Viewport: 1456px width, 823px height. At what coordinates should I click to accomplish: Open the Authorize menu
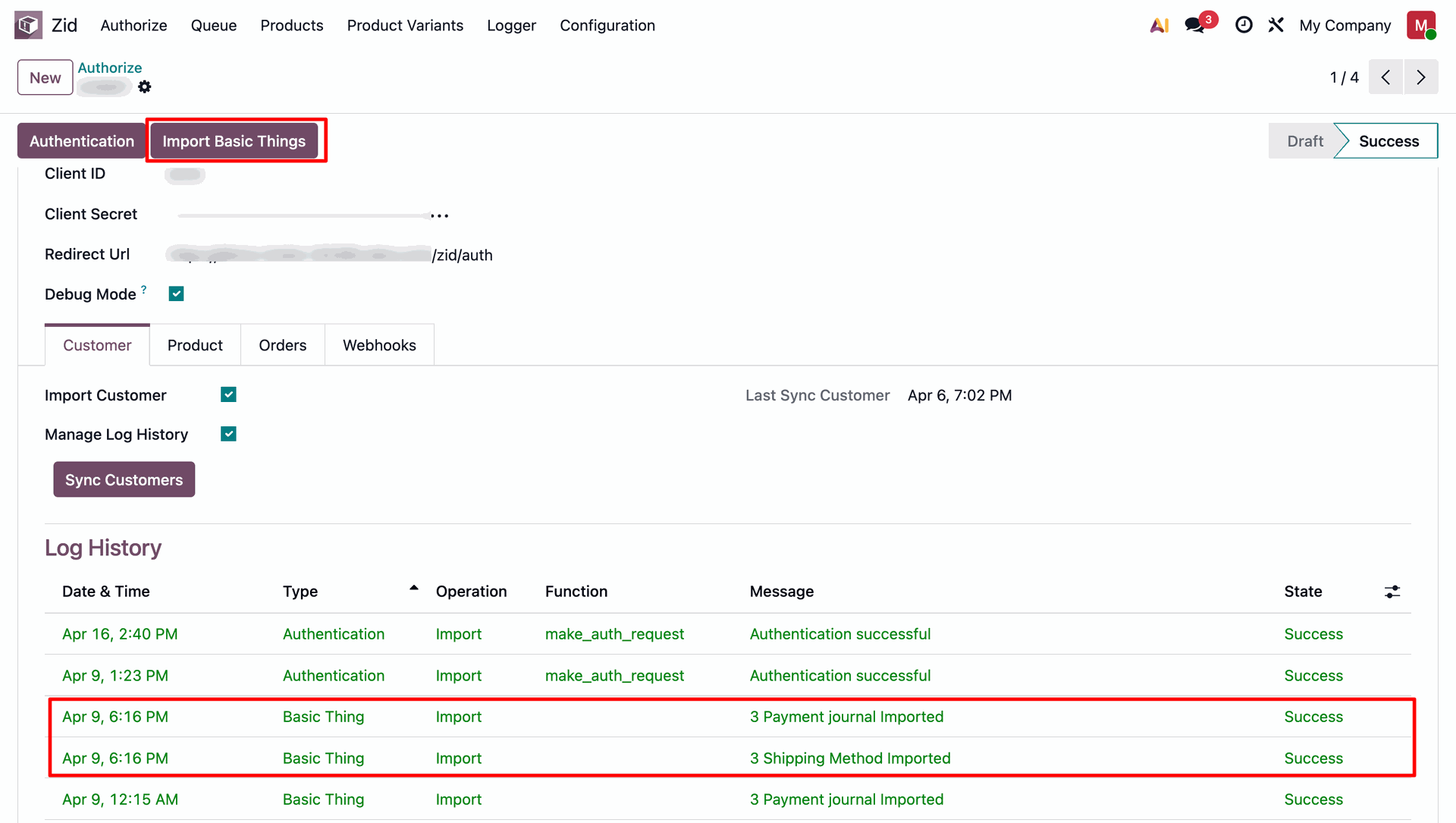pyautogui.click(x=133, y=25)
